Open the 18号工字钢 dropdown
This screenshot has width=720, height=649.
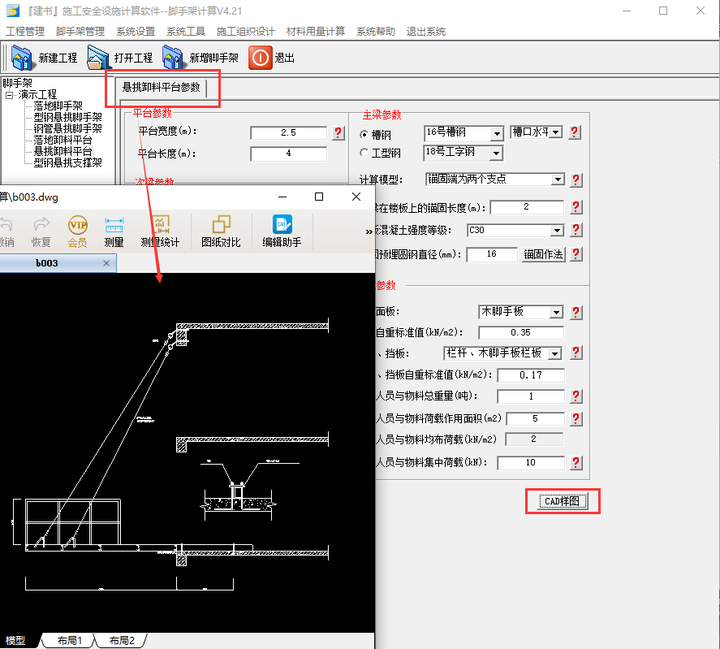[496, 153]
